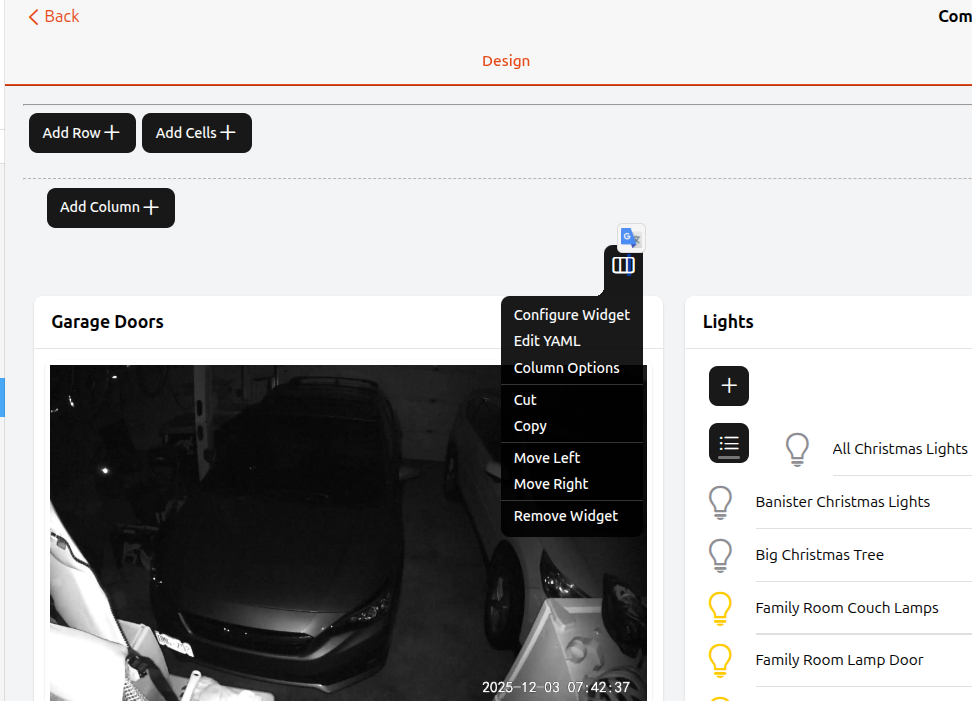Click the Garage Doors card title

(x=107, y=322)
